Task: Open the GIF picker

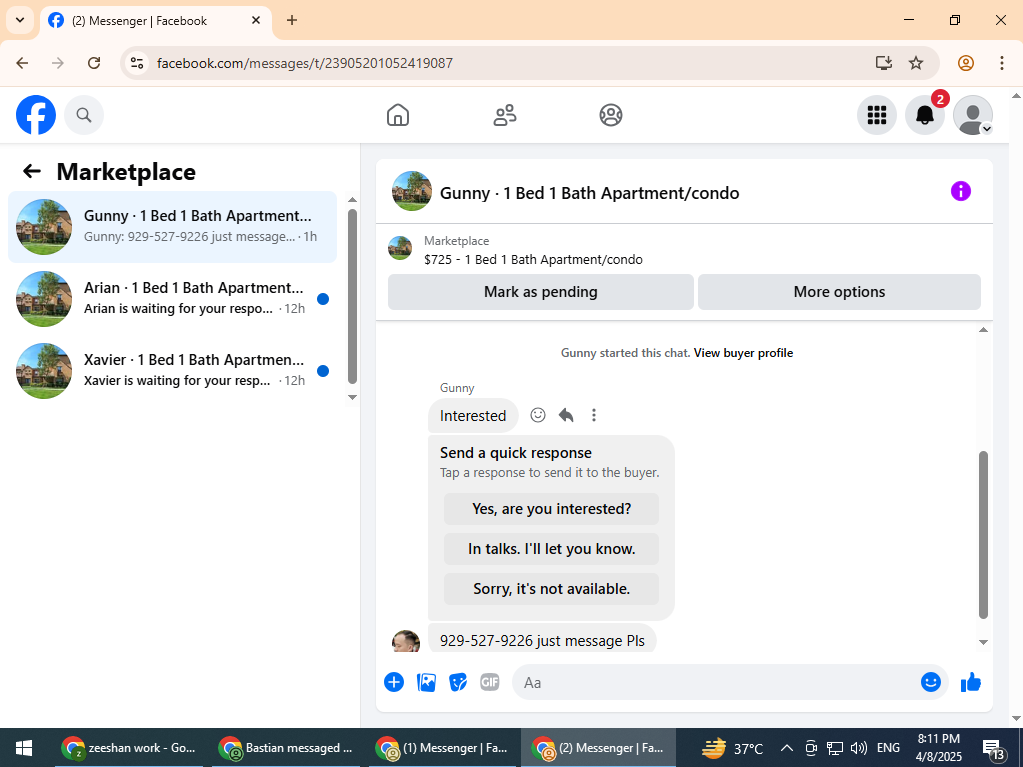Action: 490,682
